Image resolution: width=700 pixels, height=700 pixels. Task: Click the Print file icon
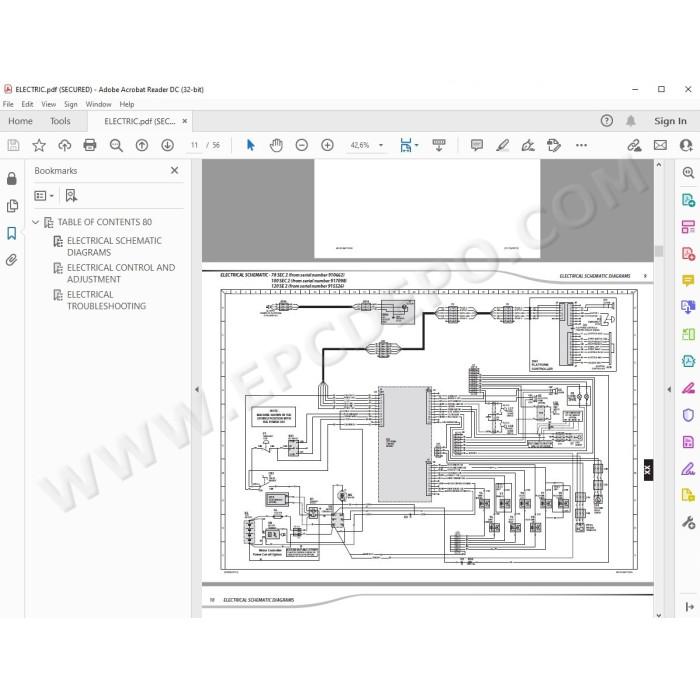90,145
